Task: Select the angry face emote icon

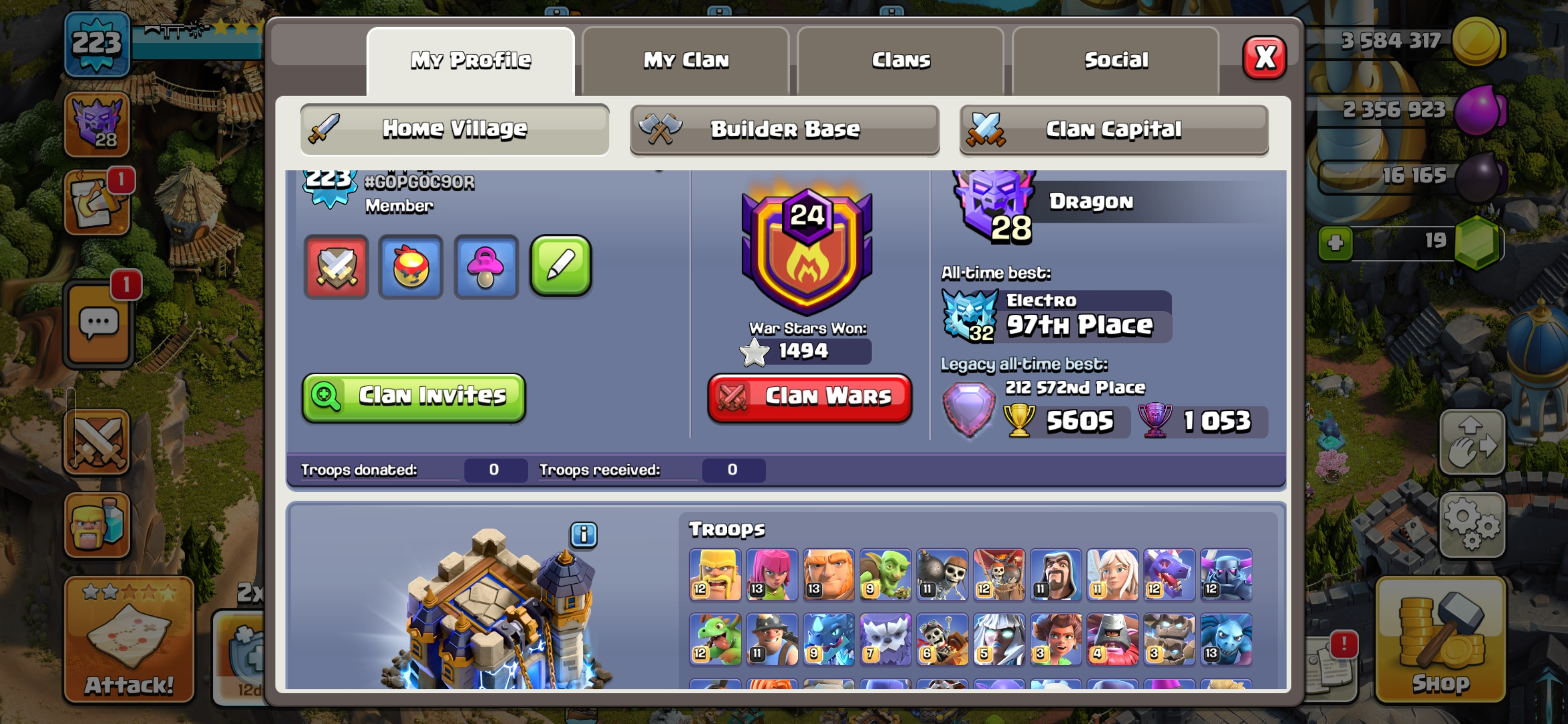Action: (x=411, y=266)
